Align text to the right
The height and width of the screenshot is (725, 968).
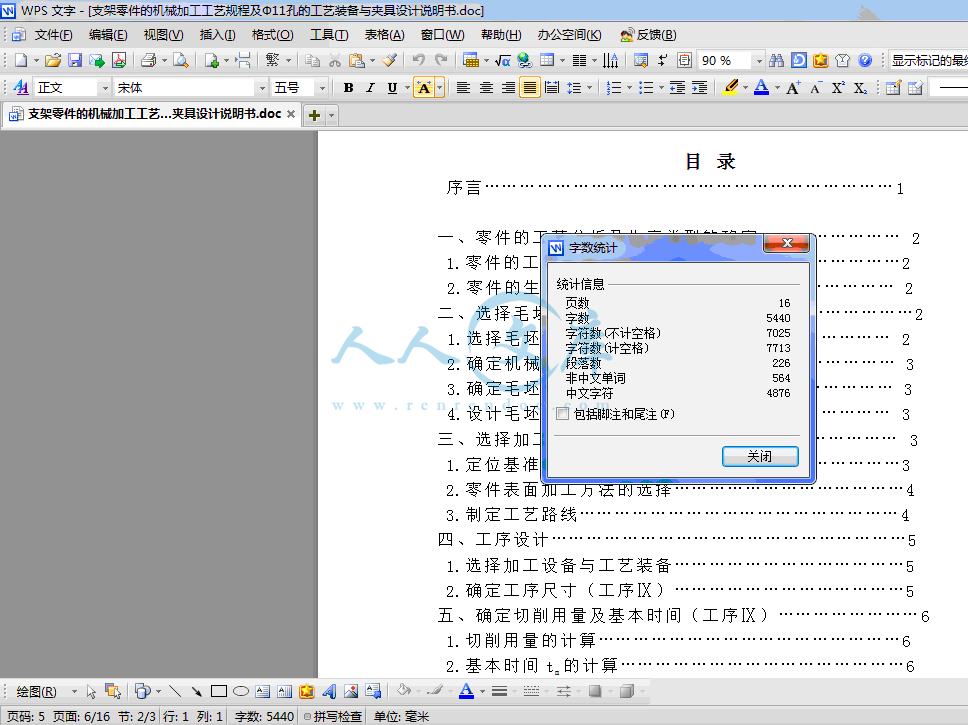coord(508,88)
